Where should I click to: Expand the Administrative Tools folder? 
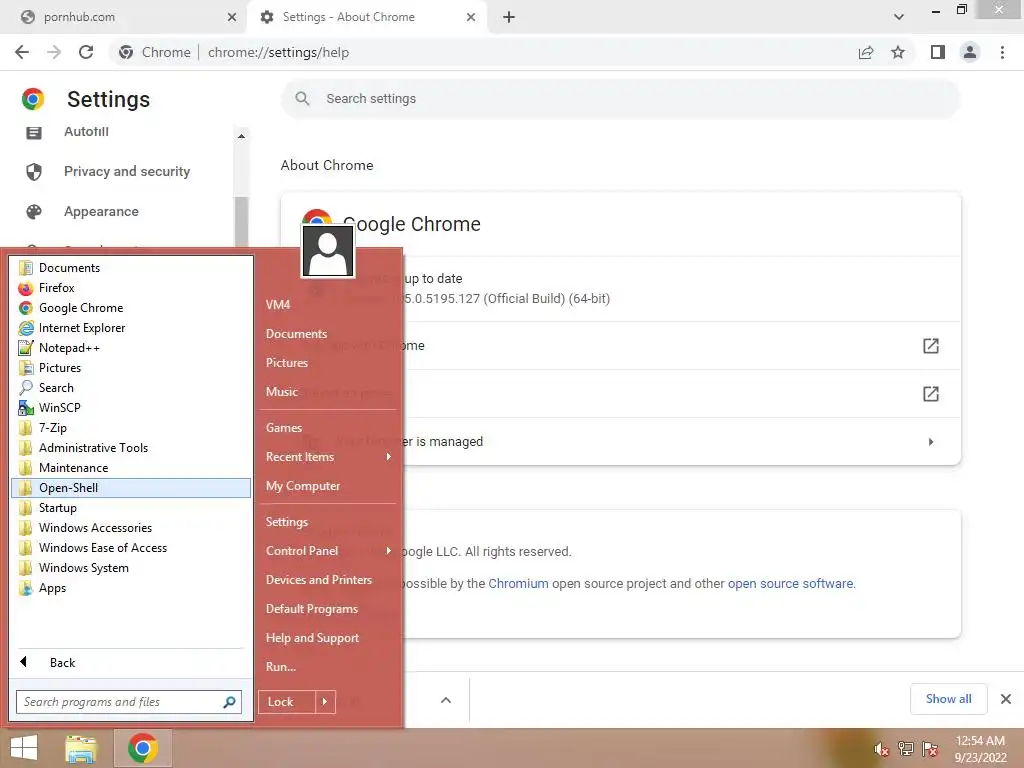click(131, 447)
